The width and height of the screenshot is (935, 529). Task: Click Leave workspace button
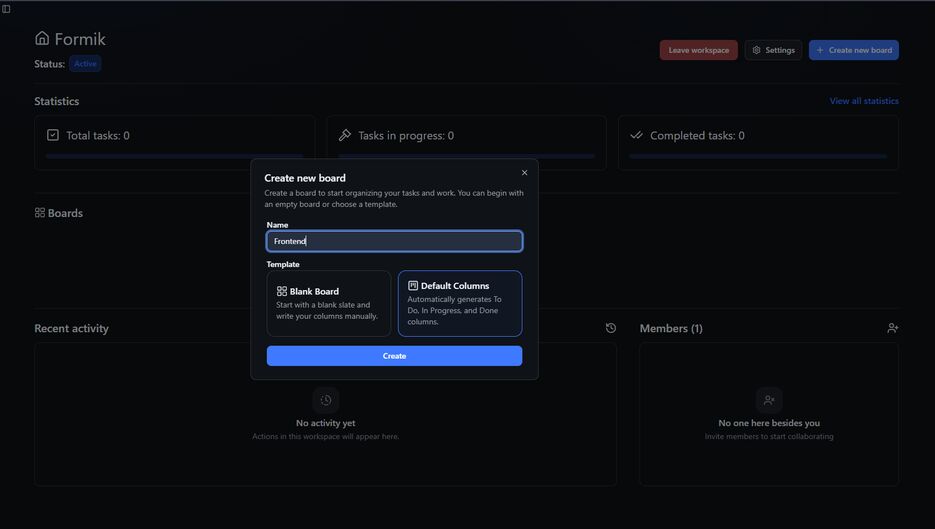pos(698,50)
